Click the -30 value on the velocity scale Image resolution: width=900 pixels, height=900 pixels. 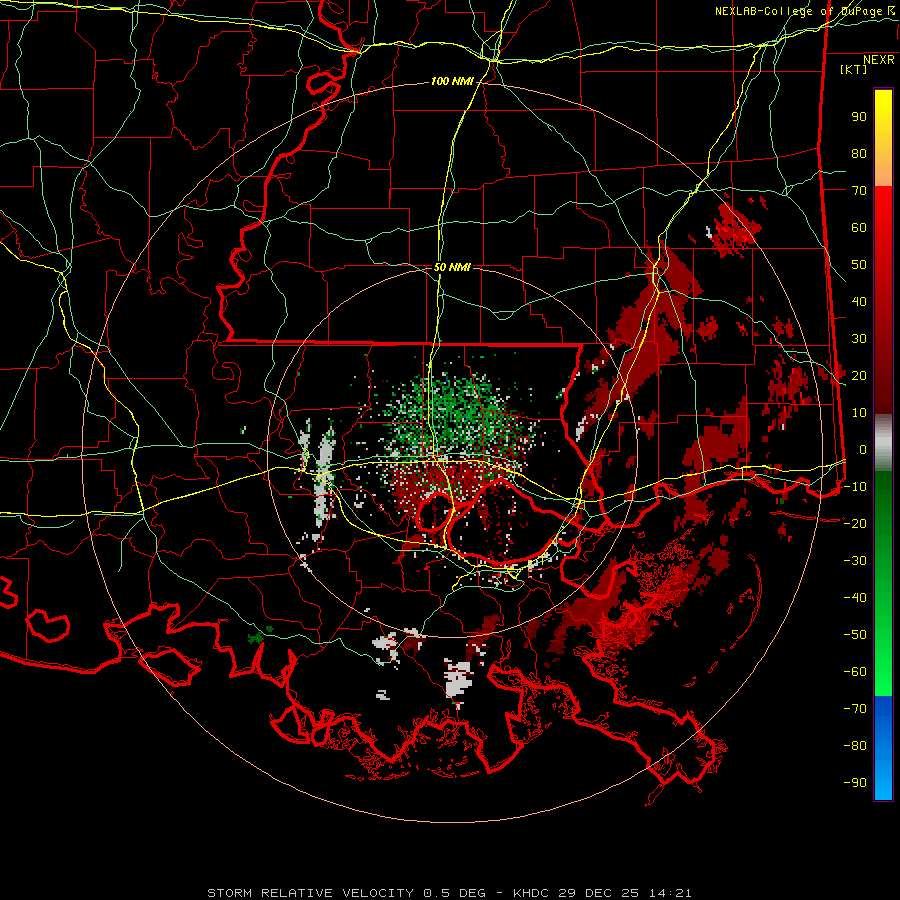click(x=855, y=561)
